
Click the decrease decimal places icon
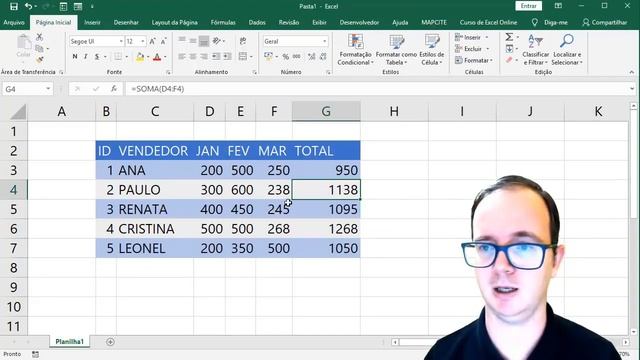pyautogui.click(x=323, y=57)
